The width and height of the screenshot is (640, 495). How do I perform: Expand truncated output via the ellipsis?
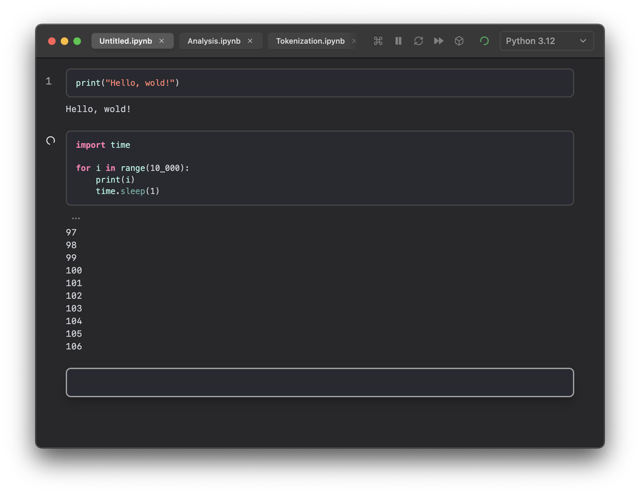tap(76, 218)
